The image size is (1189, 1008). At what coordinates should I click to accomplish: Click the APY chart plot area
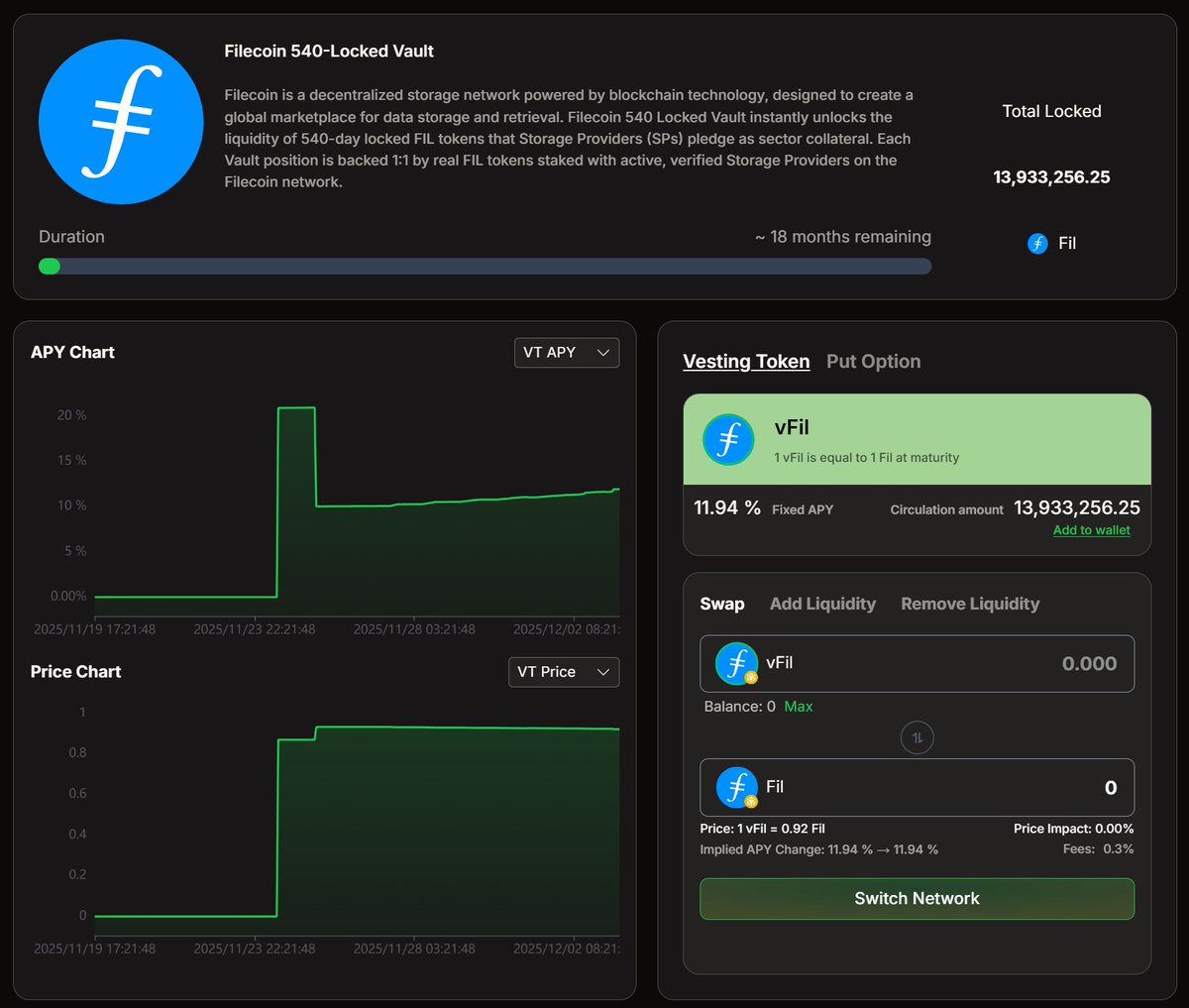357,507
